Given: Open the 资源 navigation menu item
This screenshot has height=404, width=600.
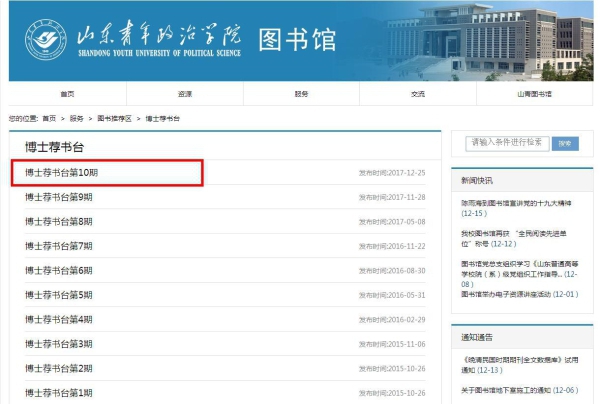Looking at the screenshot, I should (184, 94).
